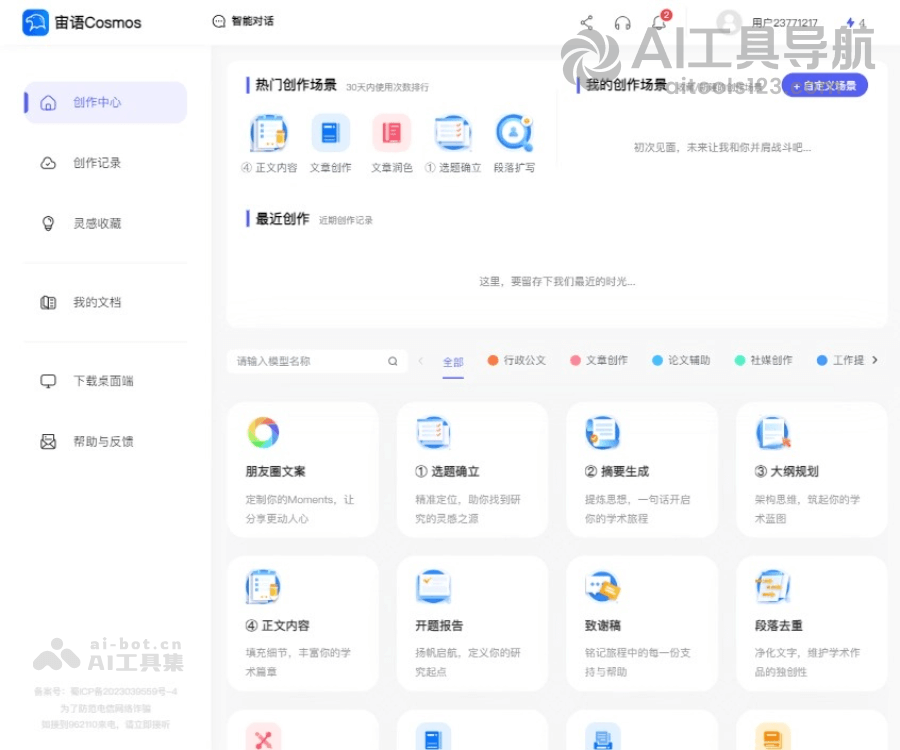This screenshot has height=750, width=900.
Task: Click the orange card icon in the bottom row
Action: point(773,738)
